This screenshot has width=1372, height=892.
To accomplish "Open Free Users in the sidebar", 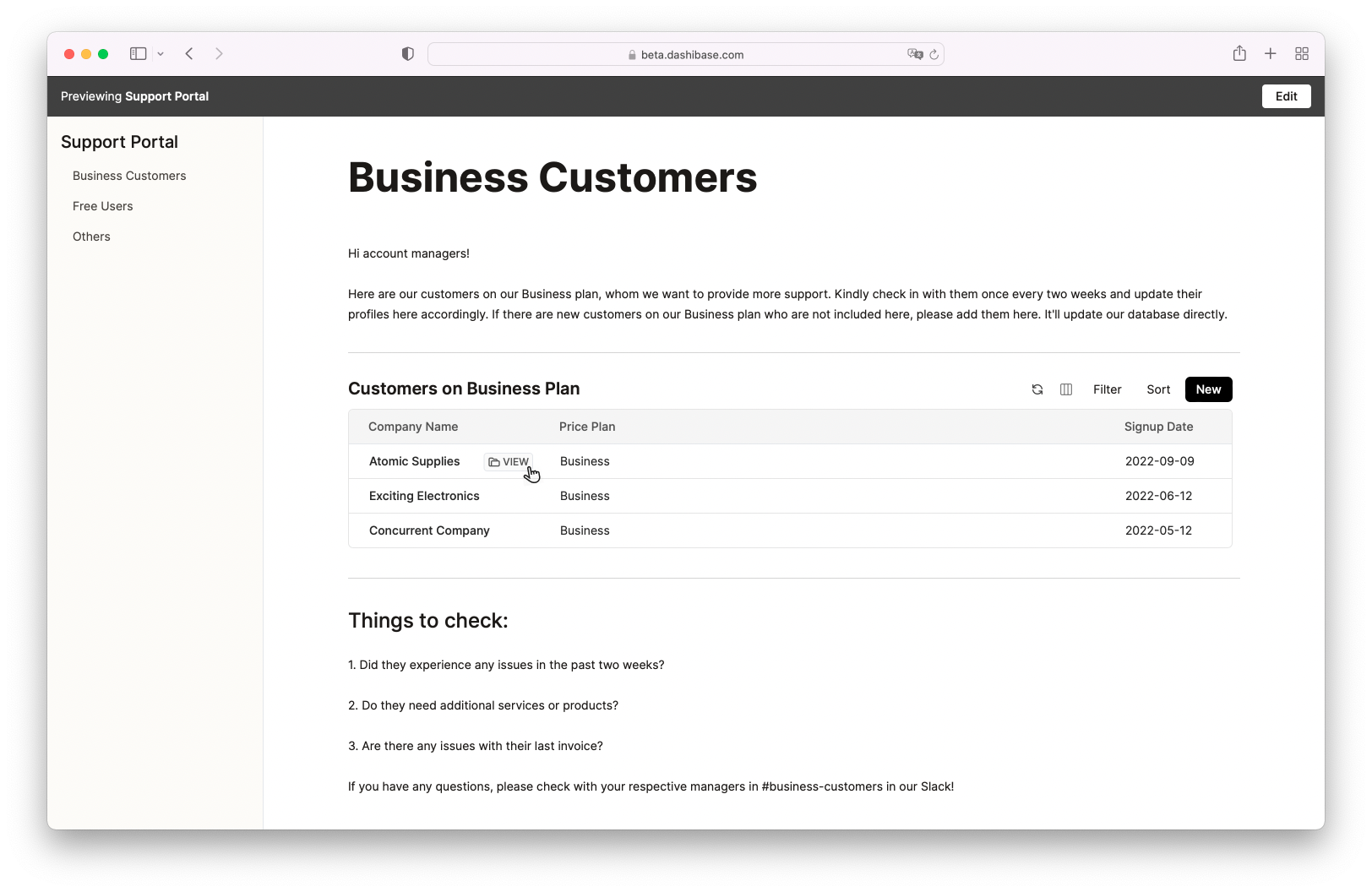I will tap(103, 206).
